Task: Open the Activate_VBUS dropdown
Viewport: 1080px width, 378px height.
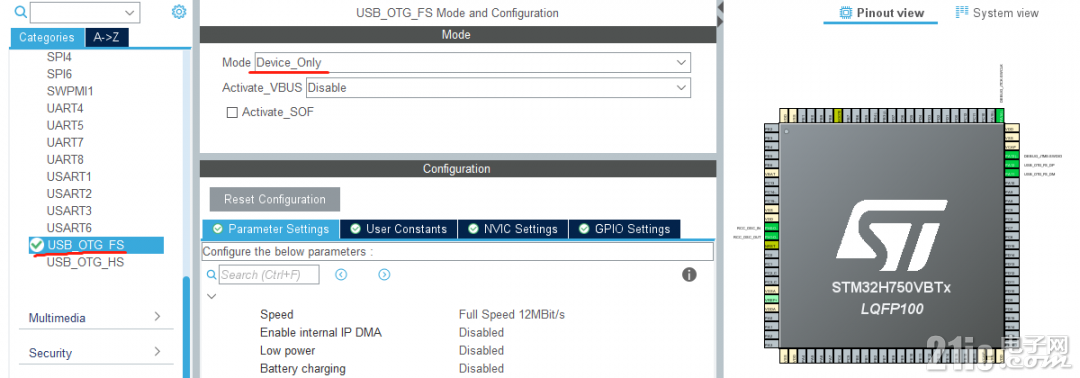Action: pyautogui.click(x=498, y=87)
